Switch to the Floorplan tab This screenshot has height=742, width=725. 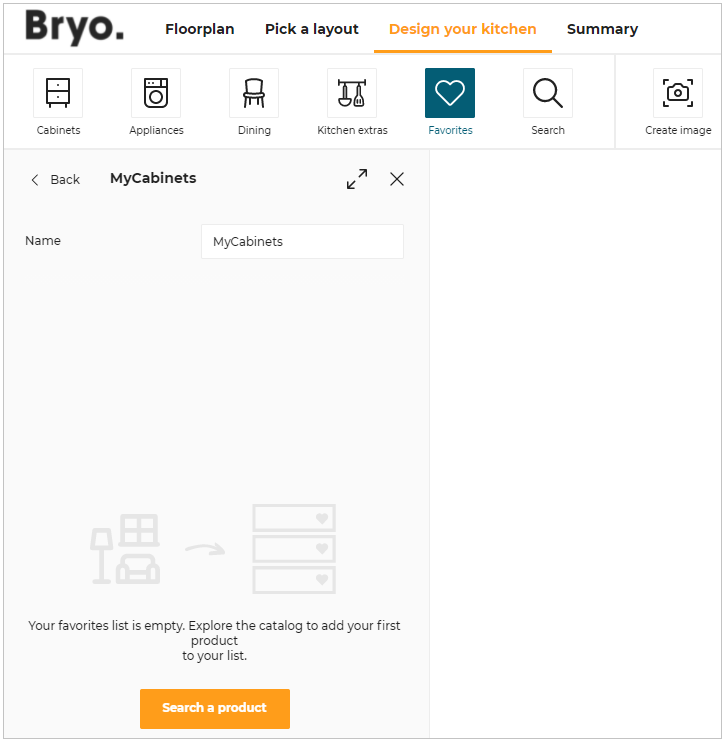tap(200, 29)
